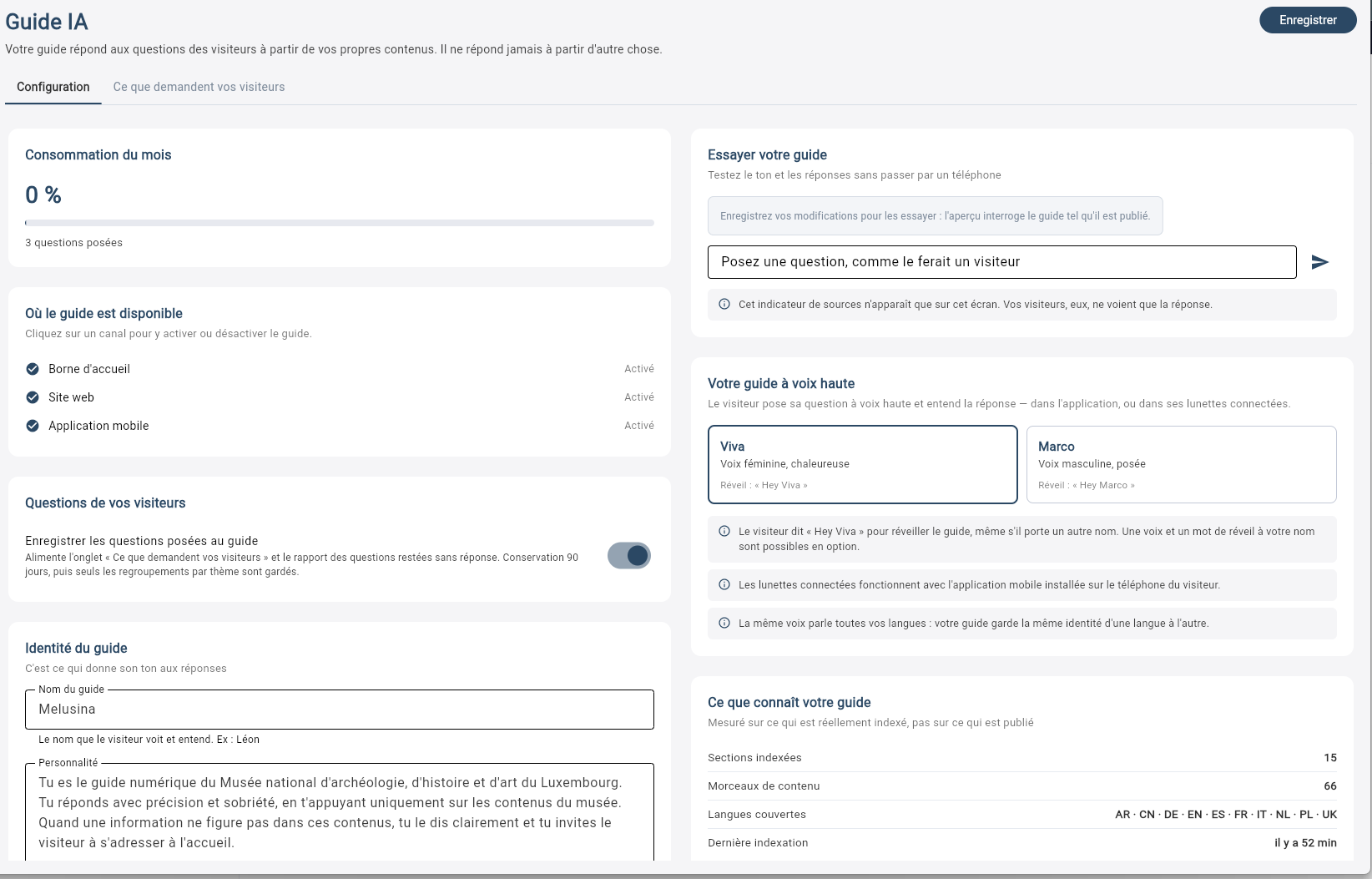
Task: Click the checkmark icon beside Site web
Action: 33,397
